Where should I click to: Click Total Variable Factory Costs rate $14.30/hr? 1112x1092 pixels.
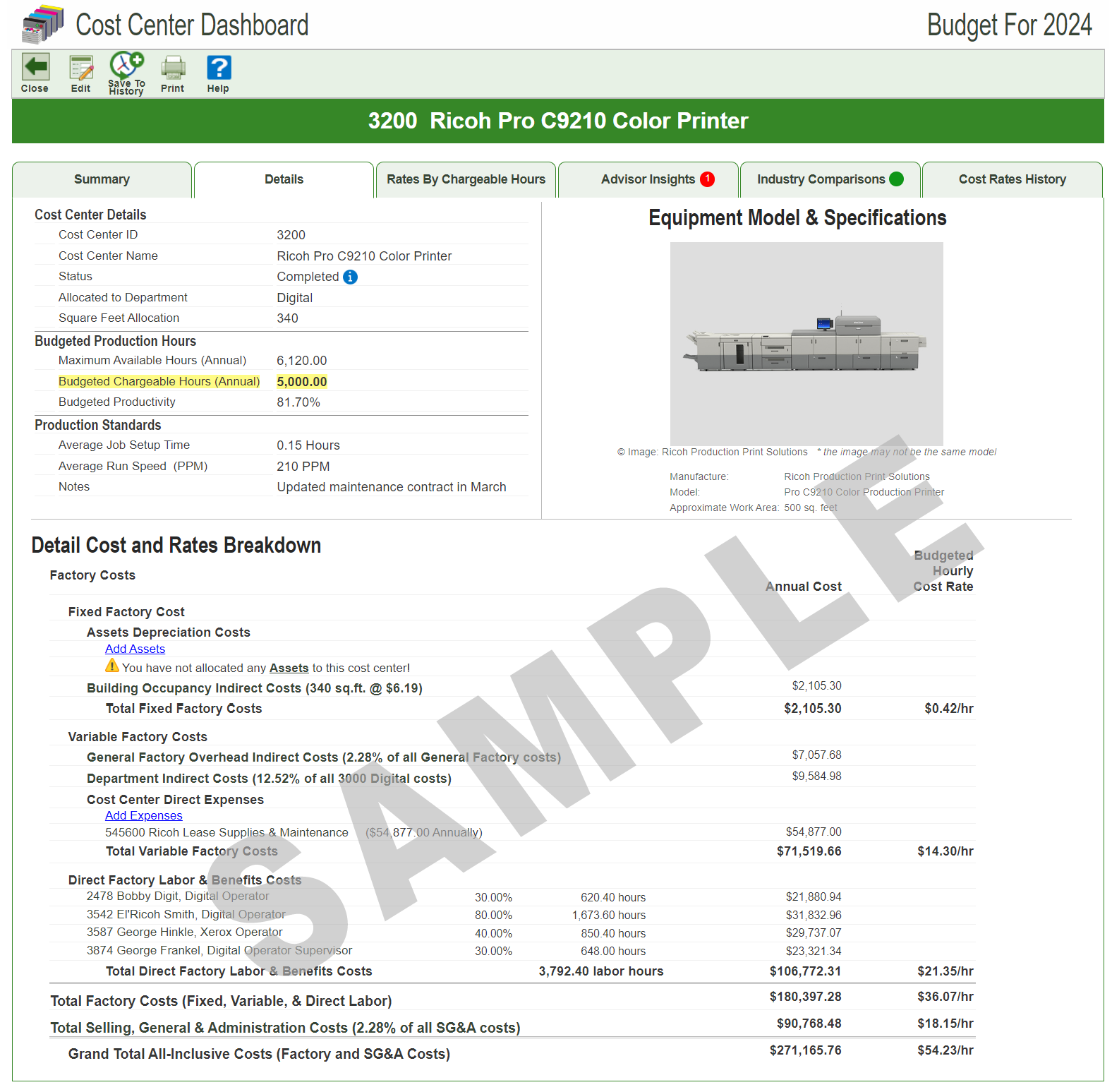click(x=945, y=852)
